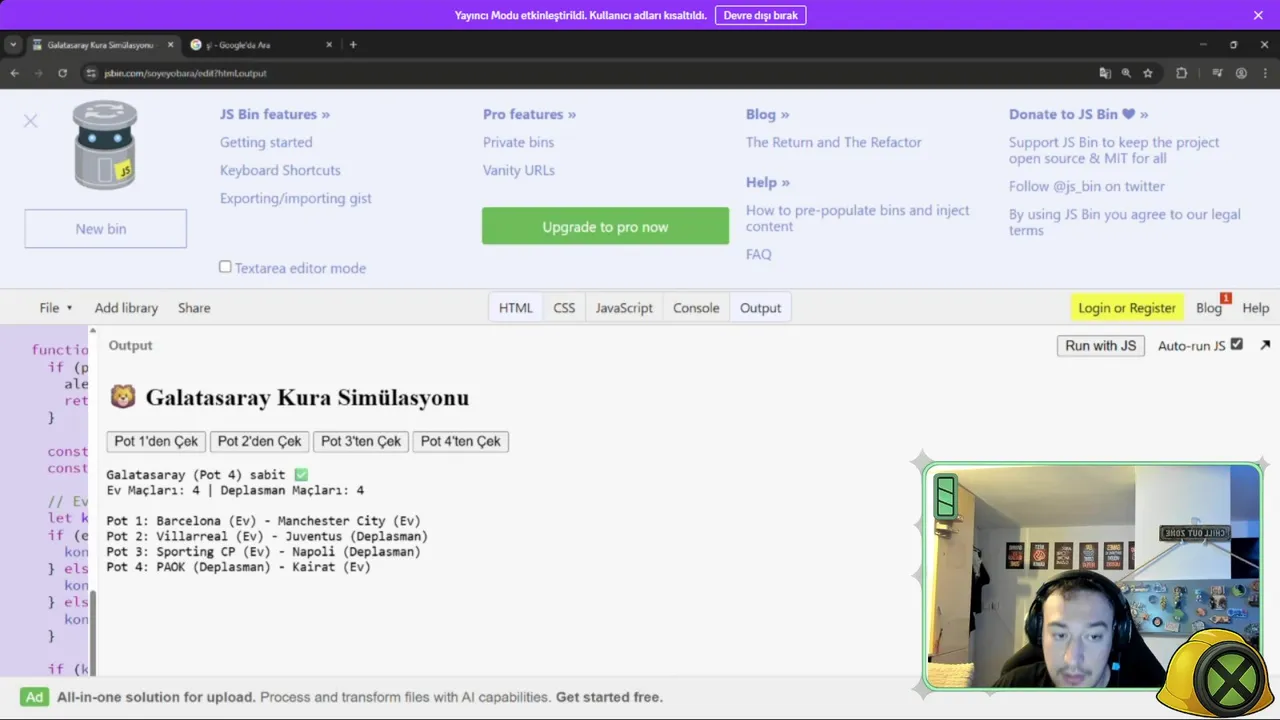
Task: Open Support JS Bin open source link
Action: (x=1114, y=150)
